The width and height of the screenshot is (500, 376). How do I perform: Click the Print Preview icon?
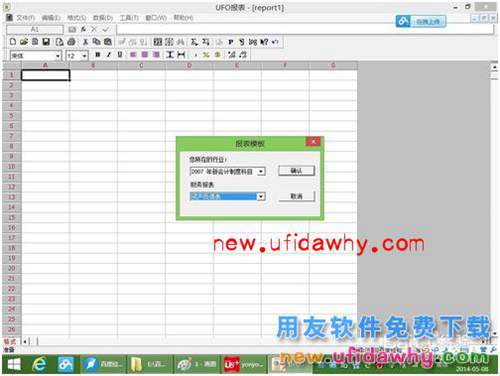click(59, 42)
